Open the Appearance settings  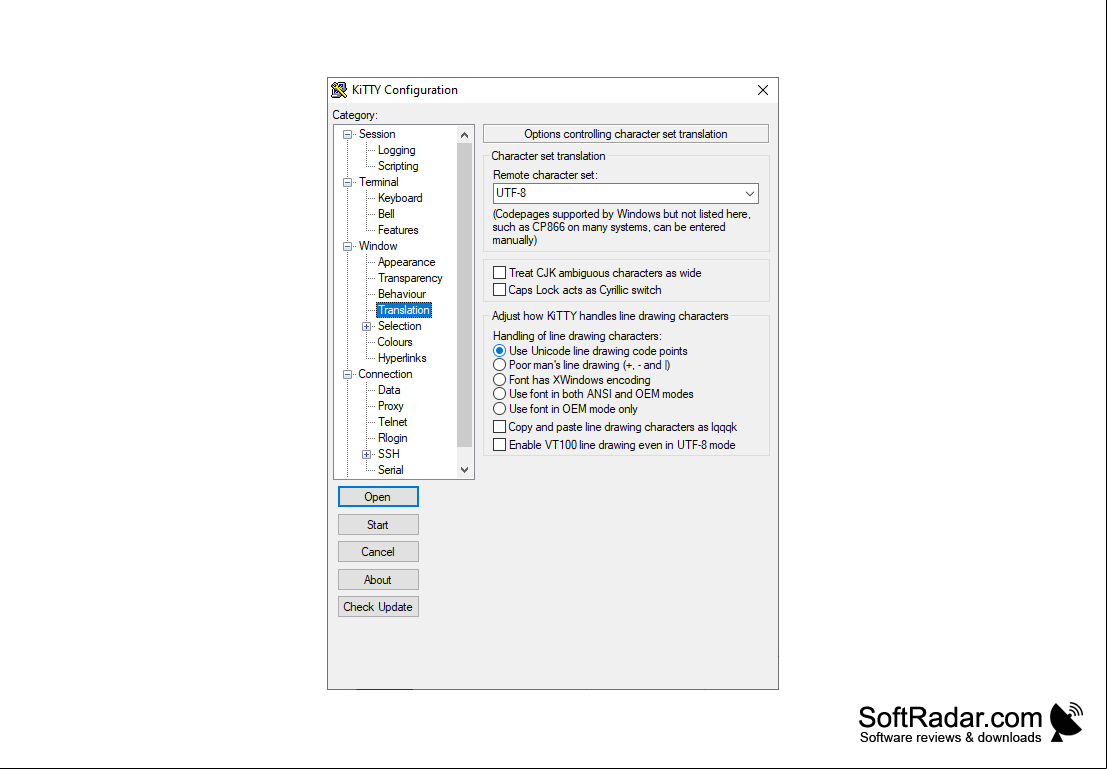click(407, 262)
